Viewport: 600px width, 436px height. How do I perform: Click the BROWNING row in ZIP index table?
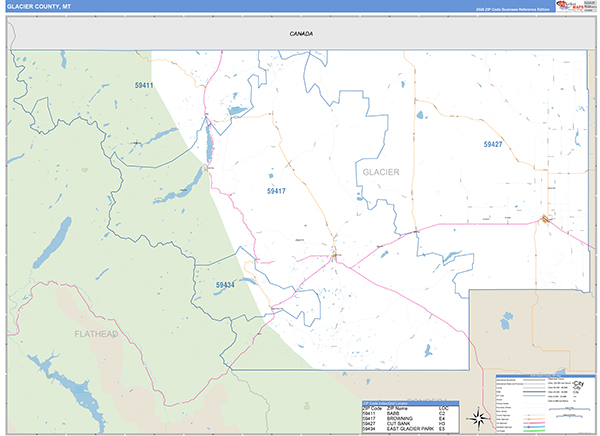pyautogui.click(x=410, y=418)
